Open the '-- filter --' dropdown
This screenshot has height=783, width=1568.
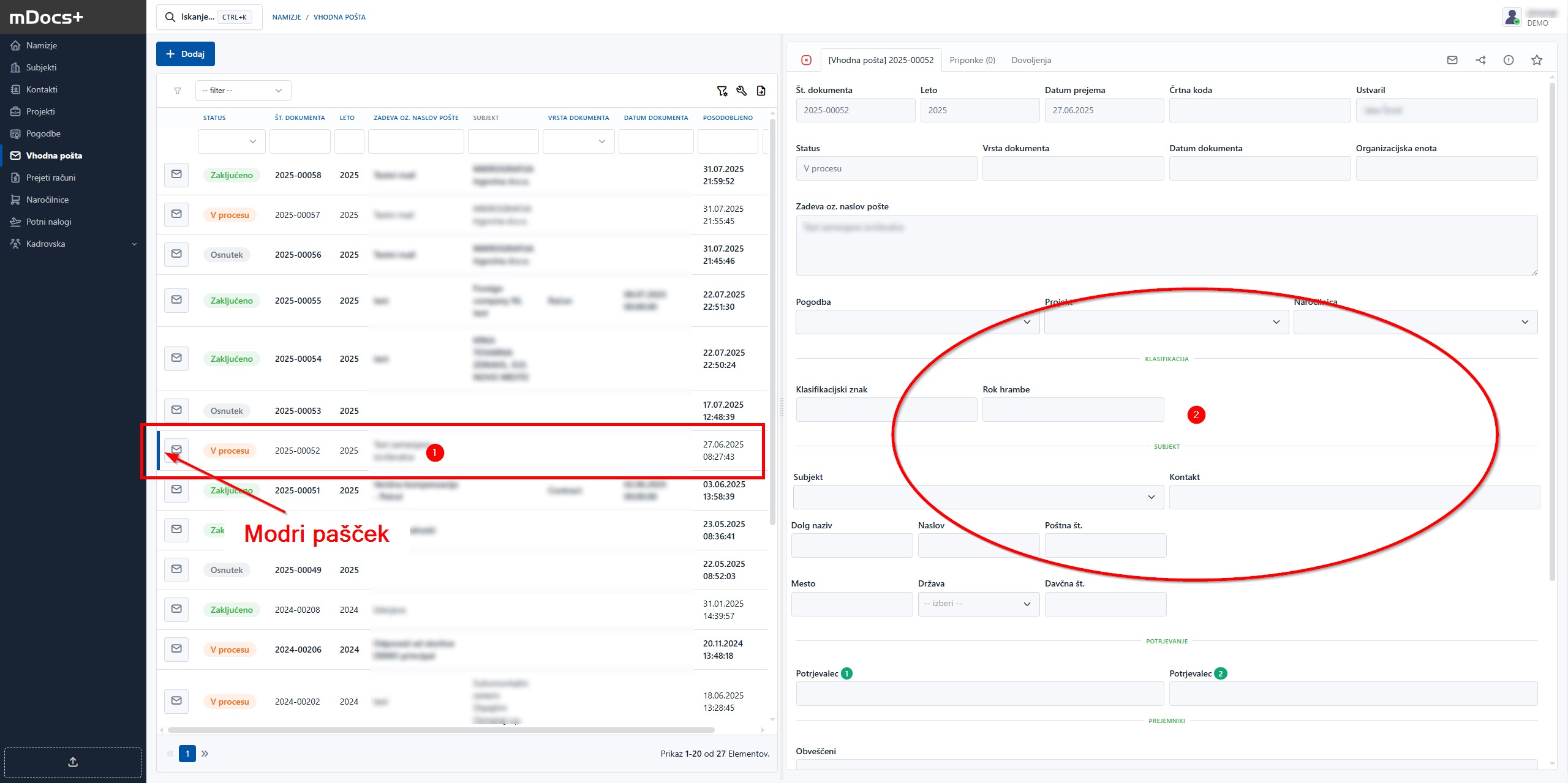click(243, 91)
